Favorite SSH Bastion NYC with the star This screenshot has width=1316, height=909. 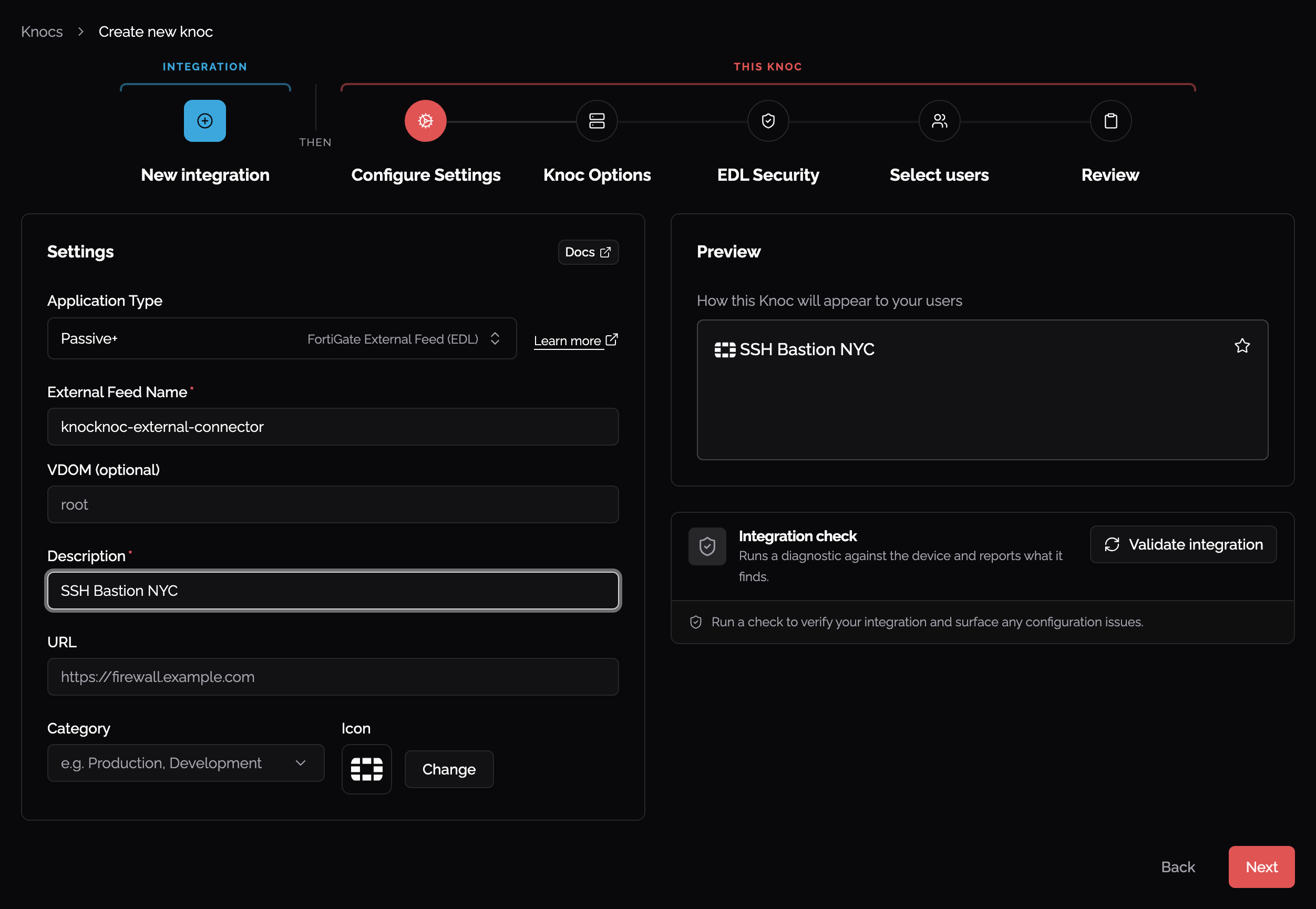[x=1242, y=346]
